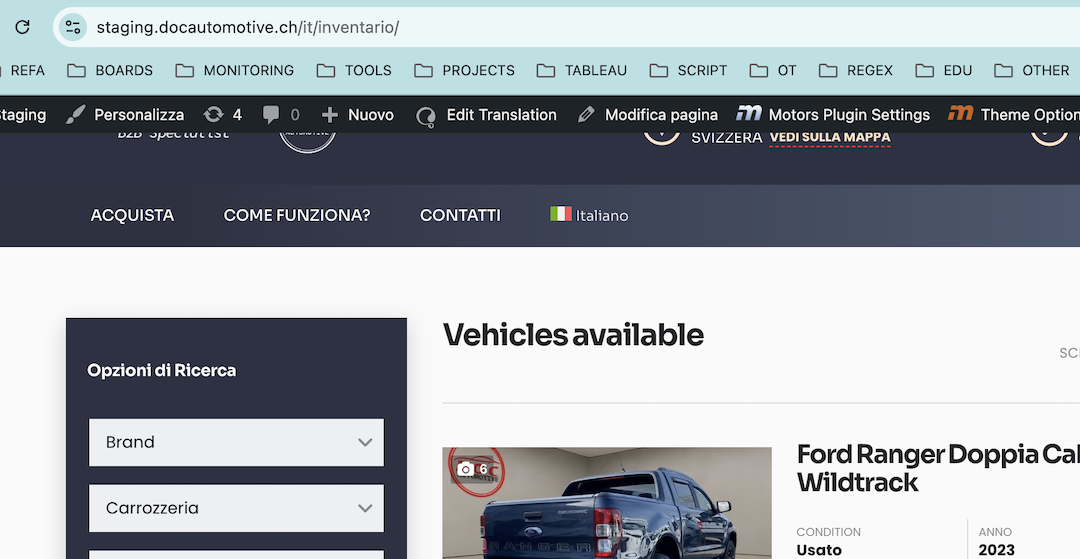Viewport: 1080px width, 559px height.
Task: Open the EDU bookmarks folder
Action: click(x=944, y=70)
